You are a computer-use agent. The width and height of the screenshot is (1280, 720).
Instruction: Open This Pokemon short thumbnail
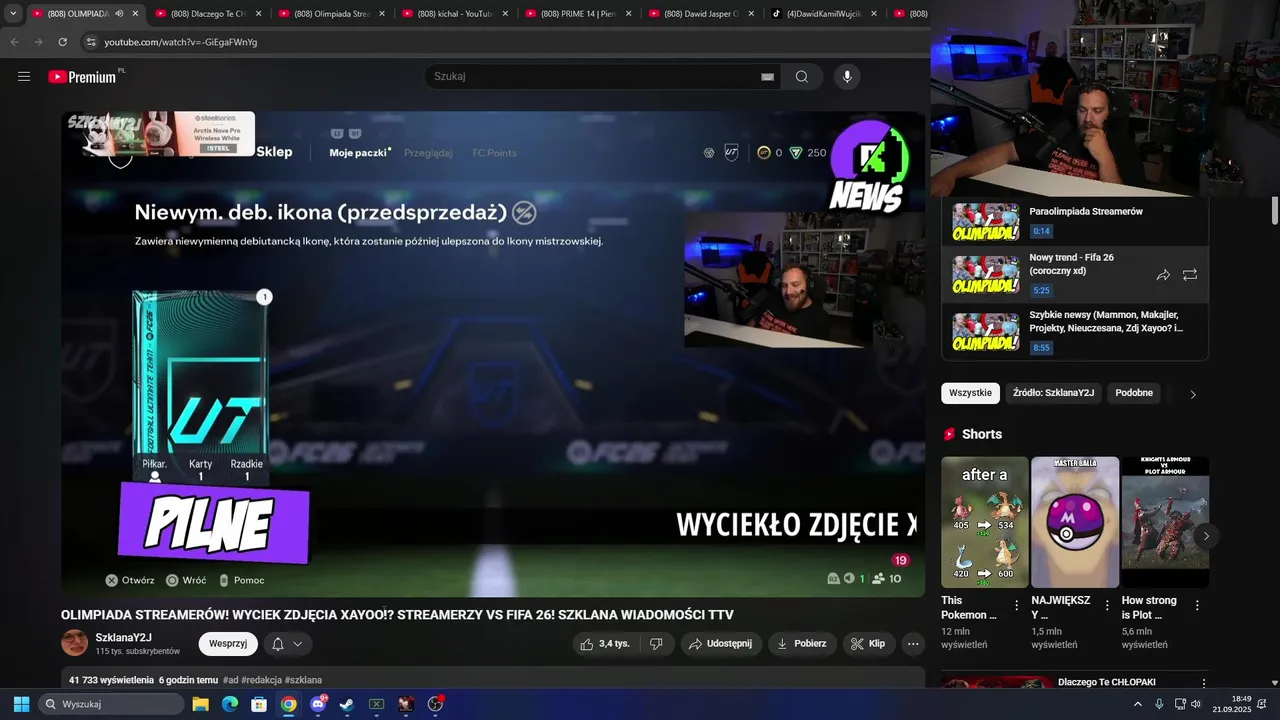(984, 522)
